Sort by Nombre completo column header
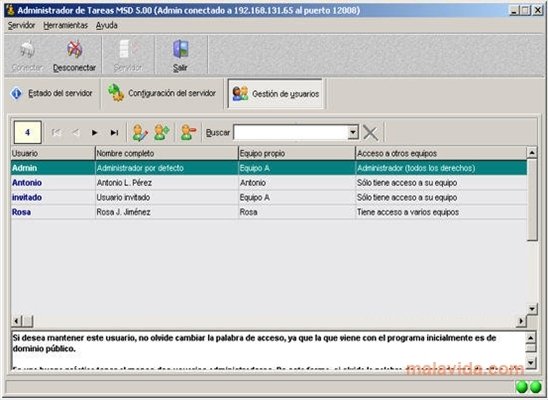The image size is (548, 400). tap(166, 153)
